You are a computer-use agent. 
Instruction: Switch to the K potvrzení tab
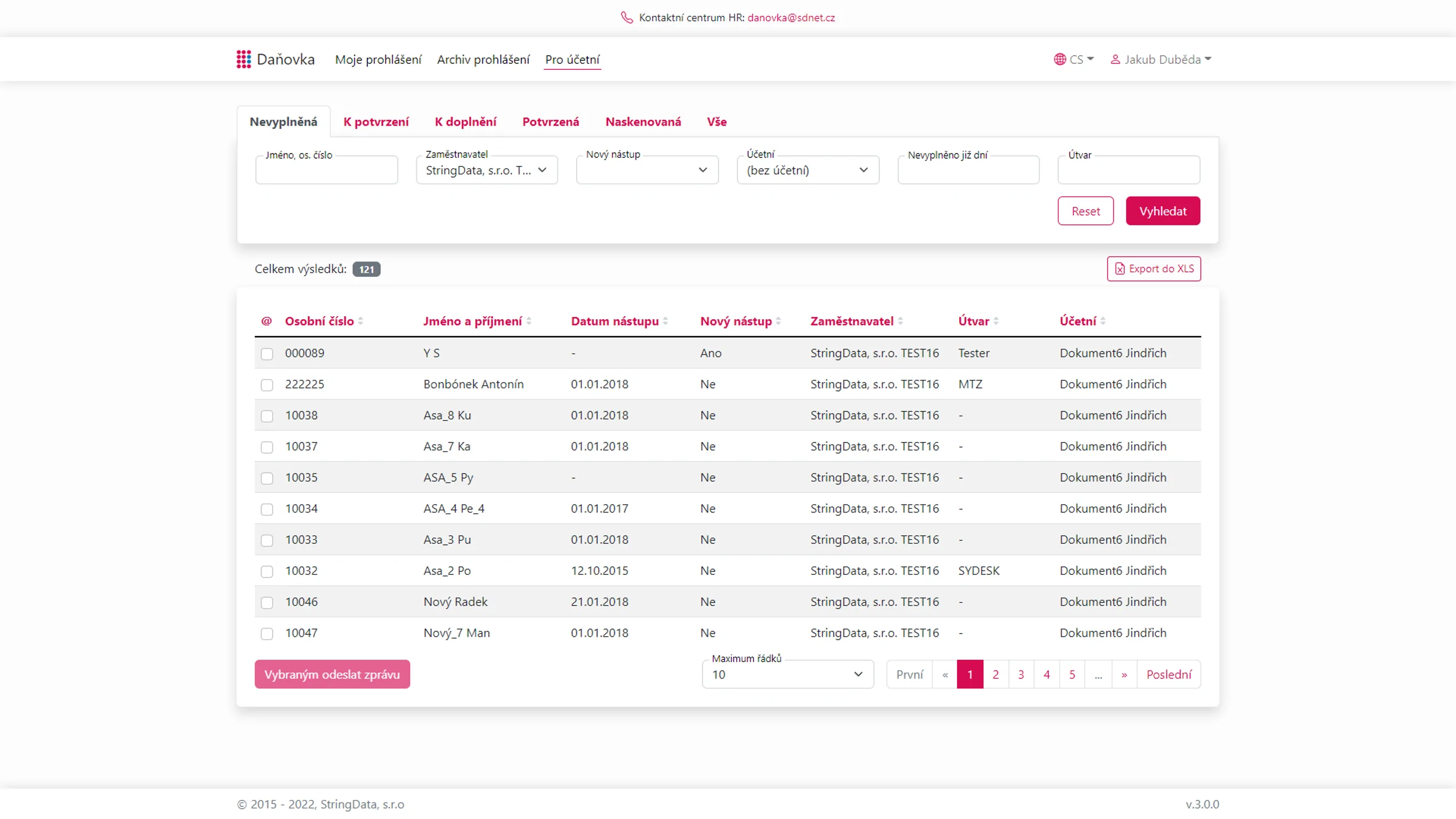[376, 122]
